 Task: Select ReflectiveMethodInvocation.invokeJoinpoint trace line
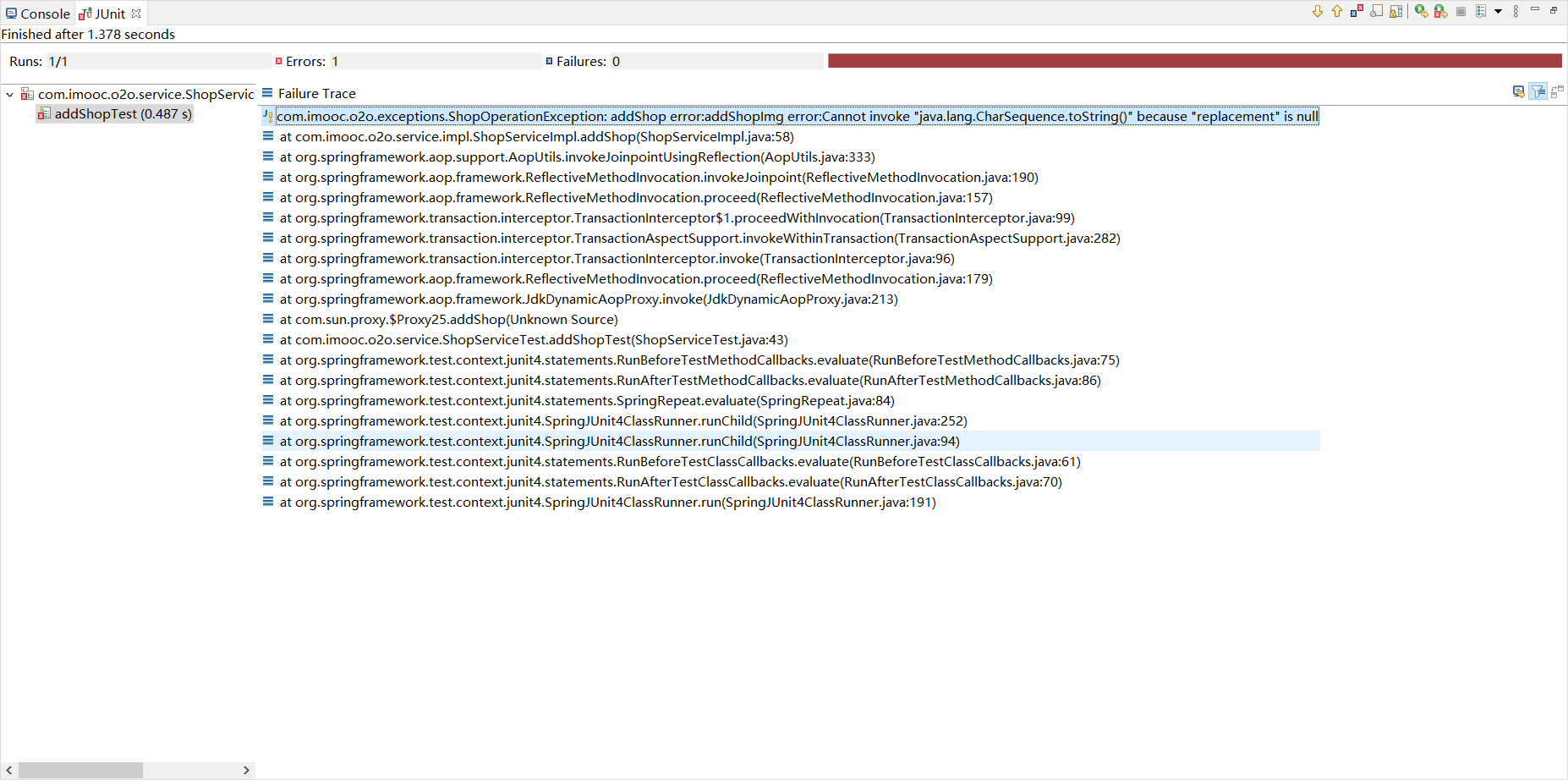coord(659,177)
